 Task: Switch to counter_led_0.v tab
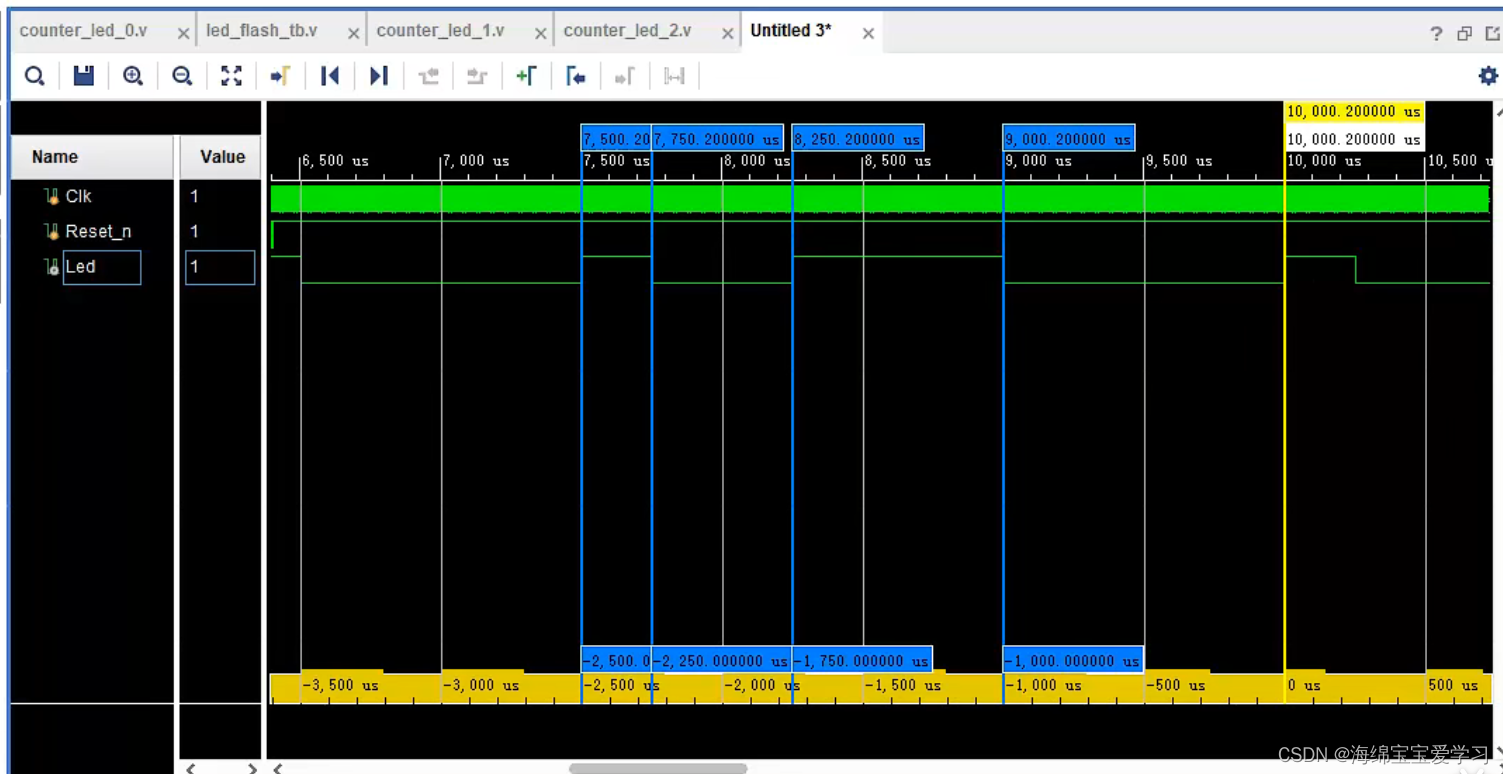coord(83,31)
